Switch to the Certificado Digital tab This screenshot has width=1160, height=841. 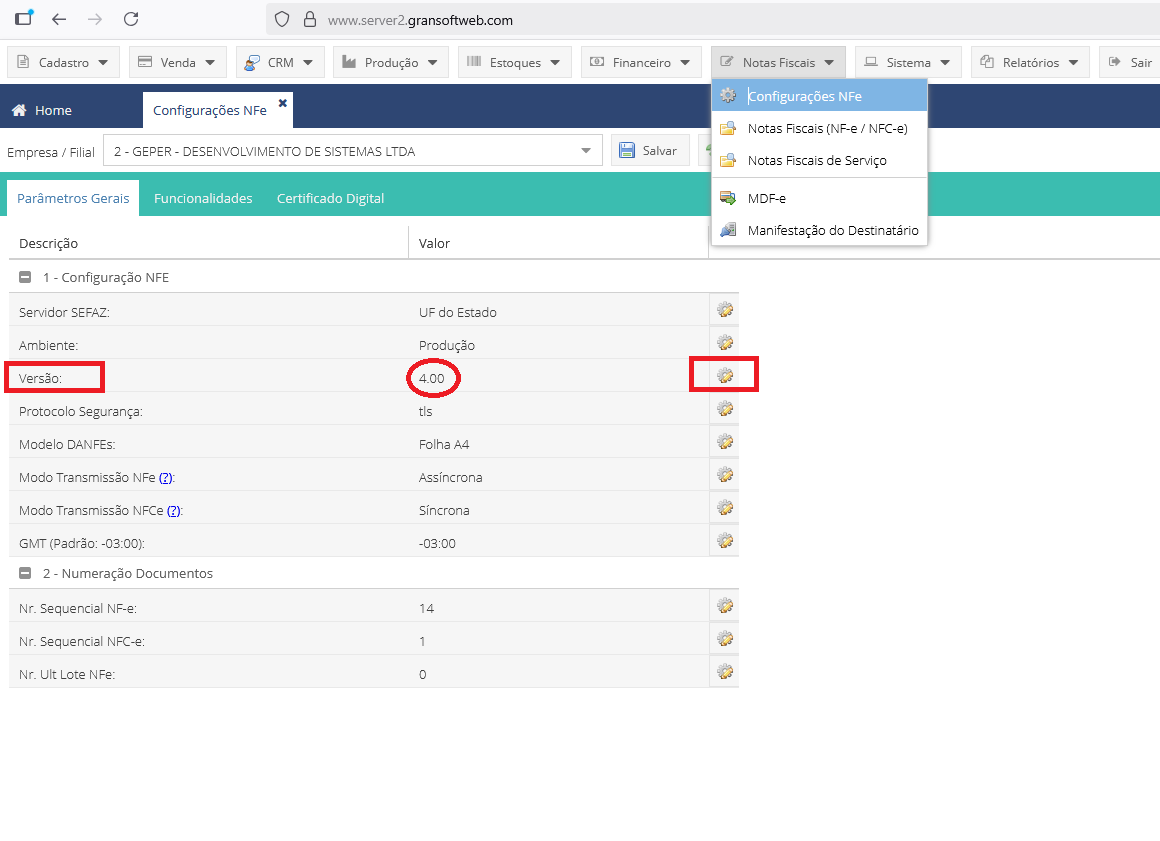[x=330, y=198]
